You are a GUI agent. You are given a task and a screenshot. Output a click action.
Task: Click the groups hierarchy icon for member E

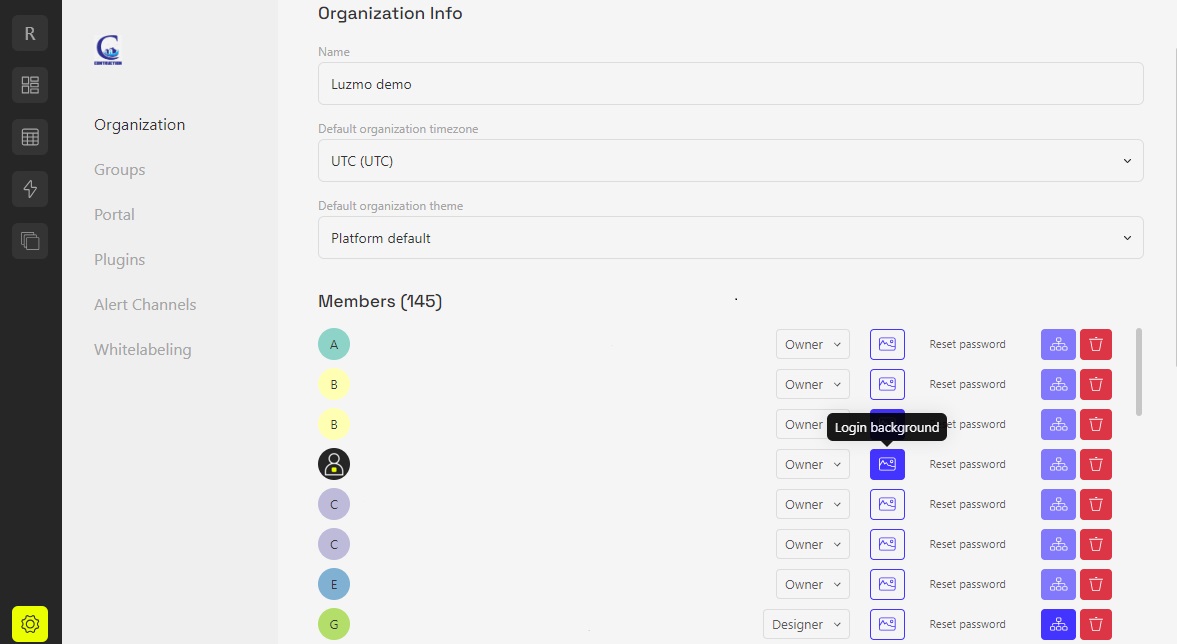1058,584
